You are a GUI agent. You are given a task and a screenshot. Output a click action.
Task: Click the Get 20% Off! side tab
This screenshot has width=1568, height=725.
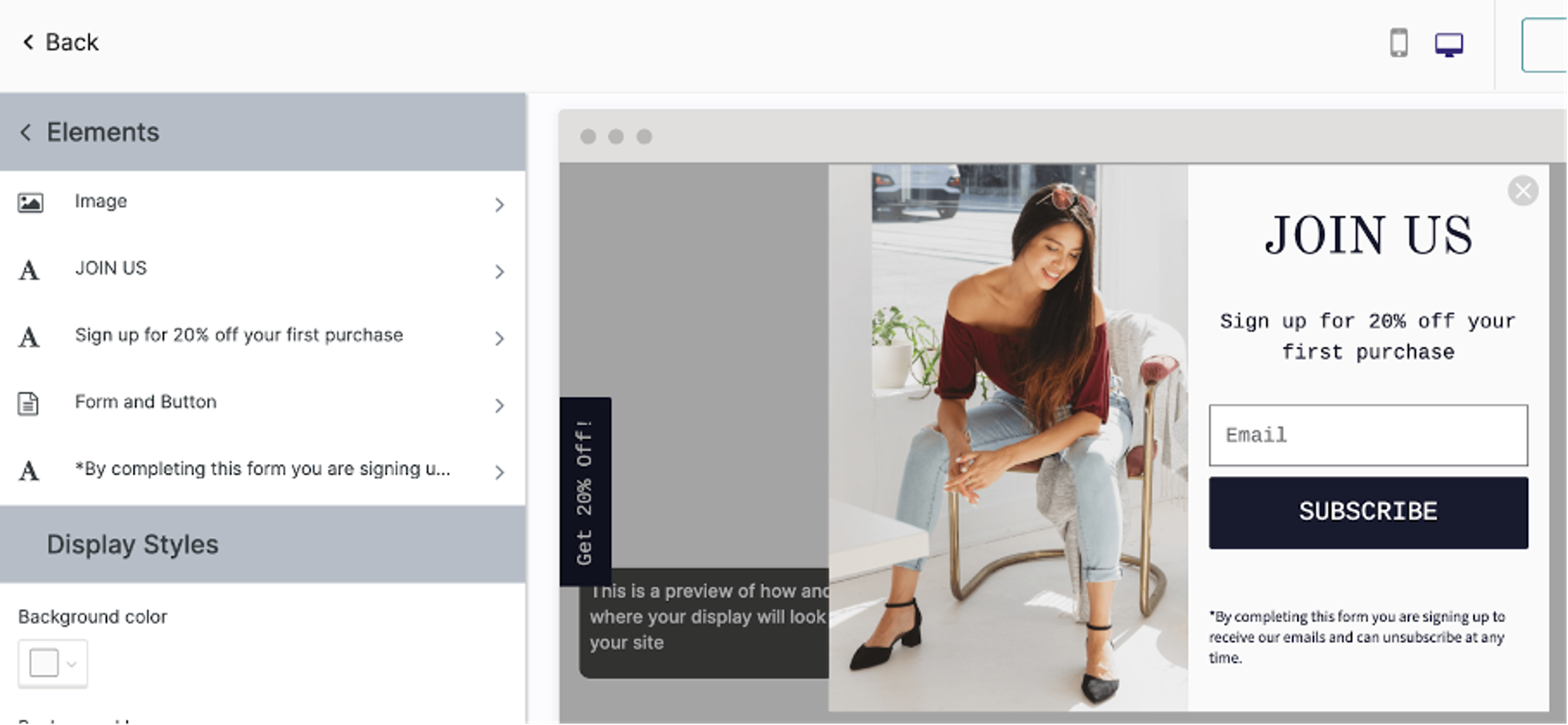586,491
